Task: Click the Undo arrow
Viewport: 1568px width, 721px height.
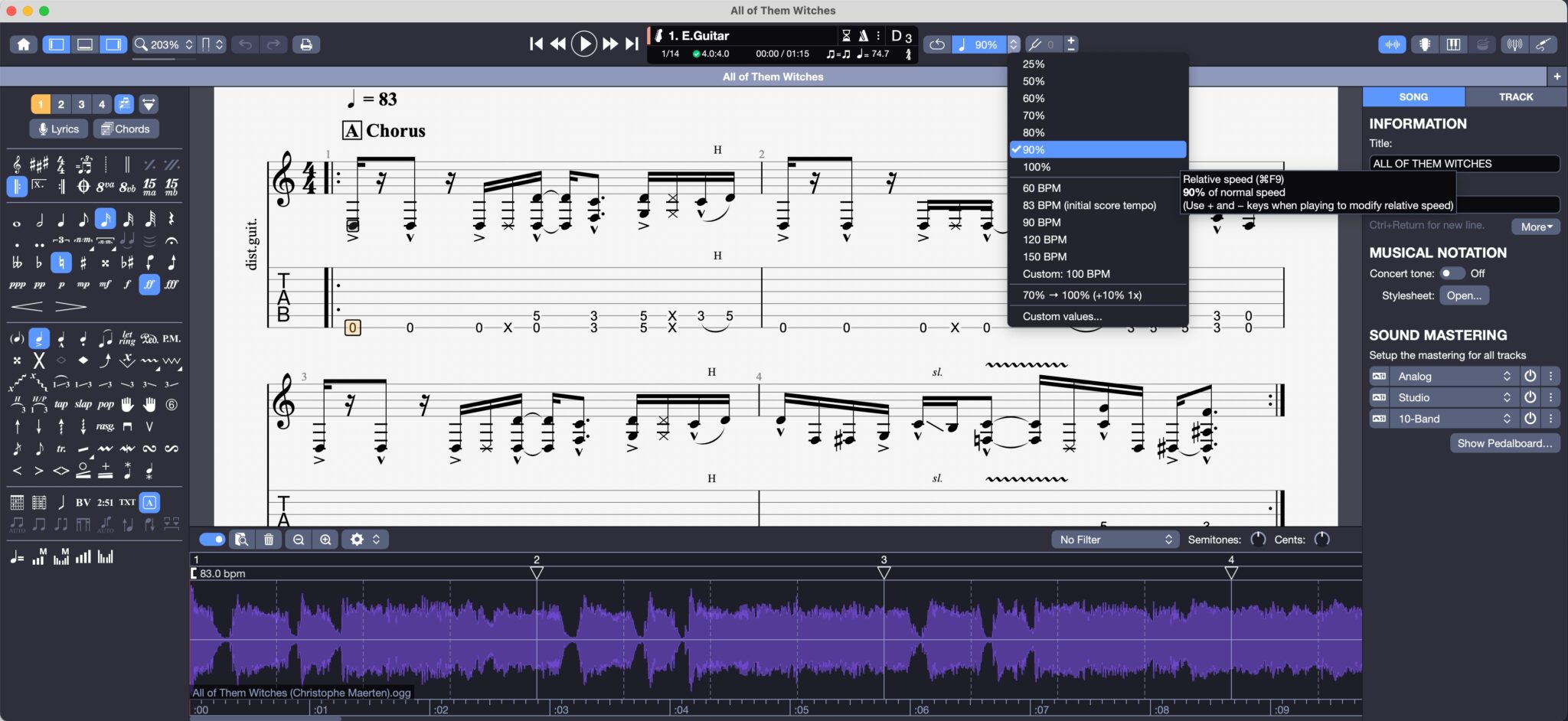Action: click(x=245, y=44)
